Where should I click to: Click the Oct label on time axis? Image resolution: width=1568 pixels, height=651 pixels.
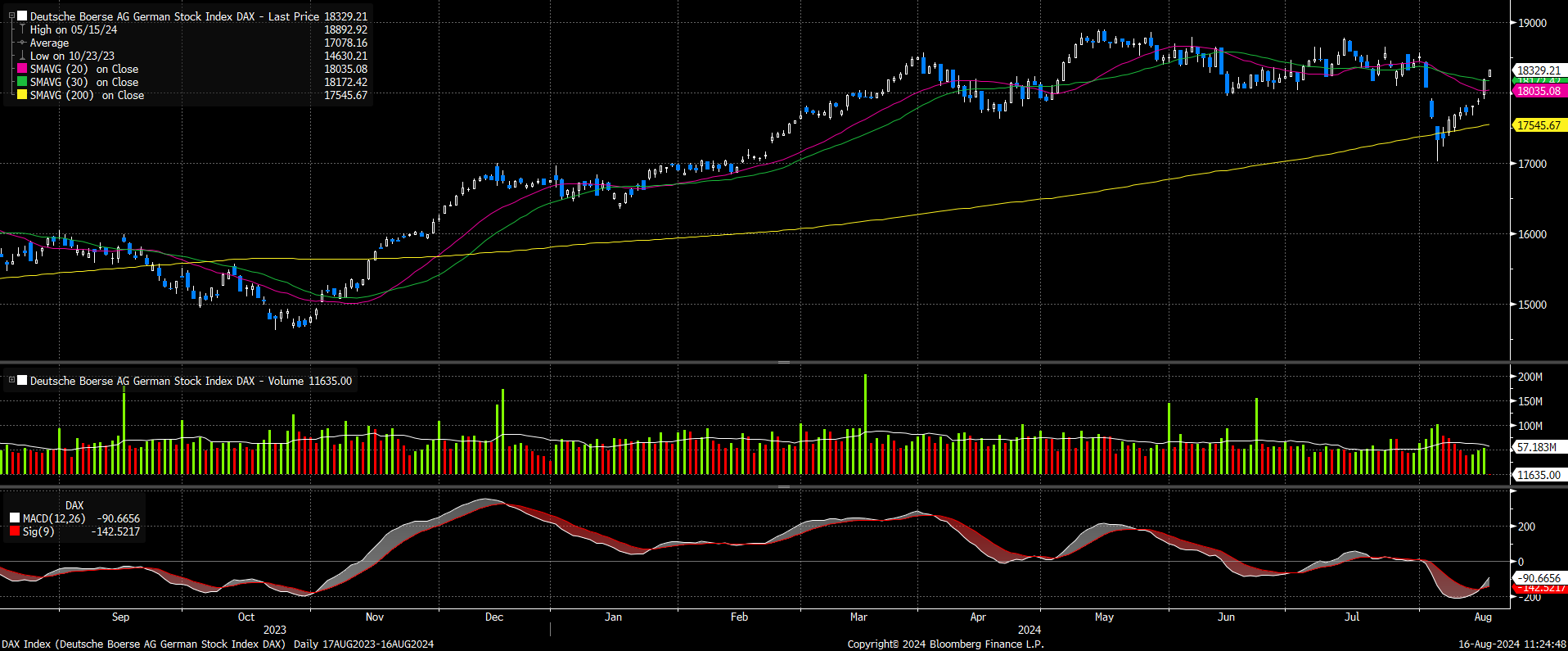[246, 617]
